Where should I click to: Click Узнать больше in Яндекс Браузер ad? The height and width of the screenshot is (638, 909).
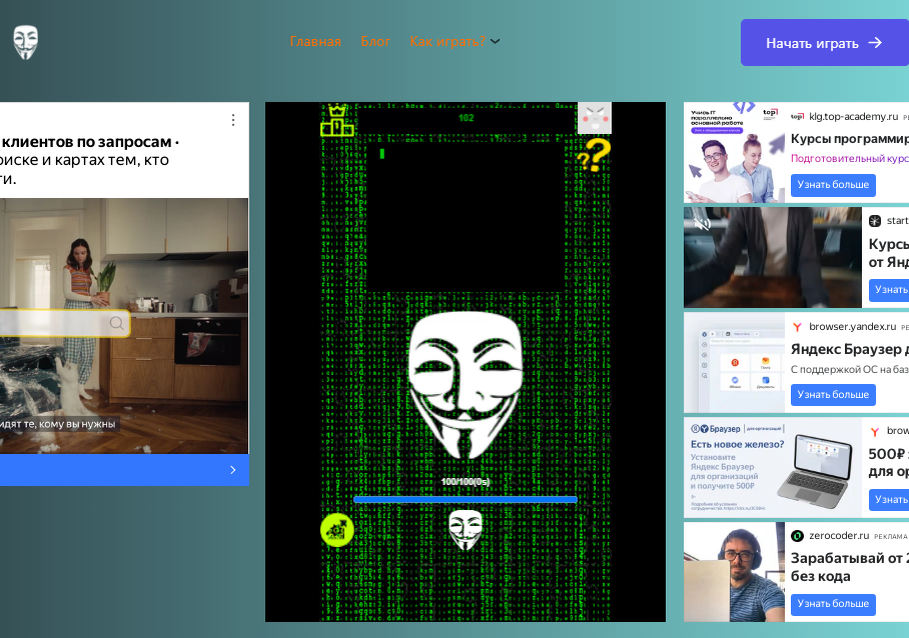[x=833, y=395]
